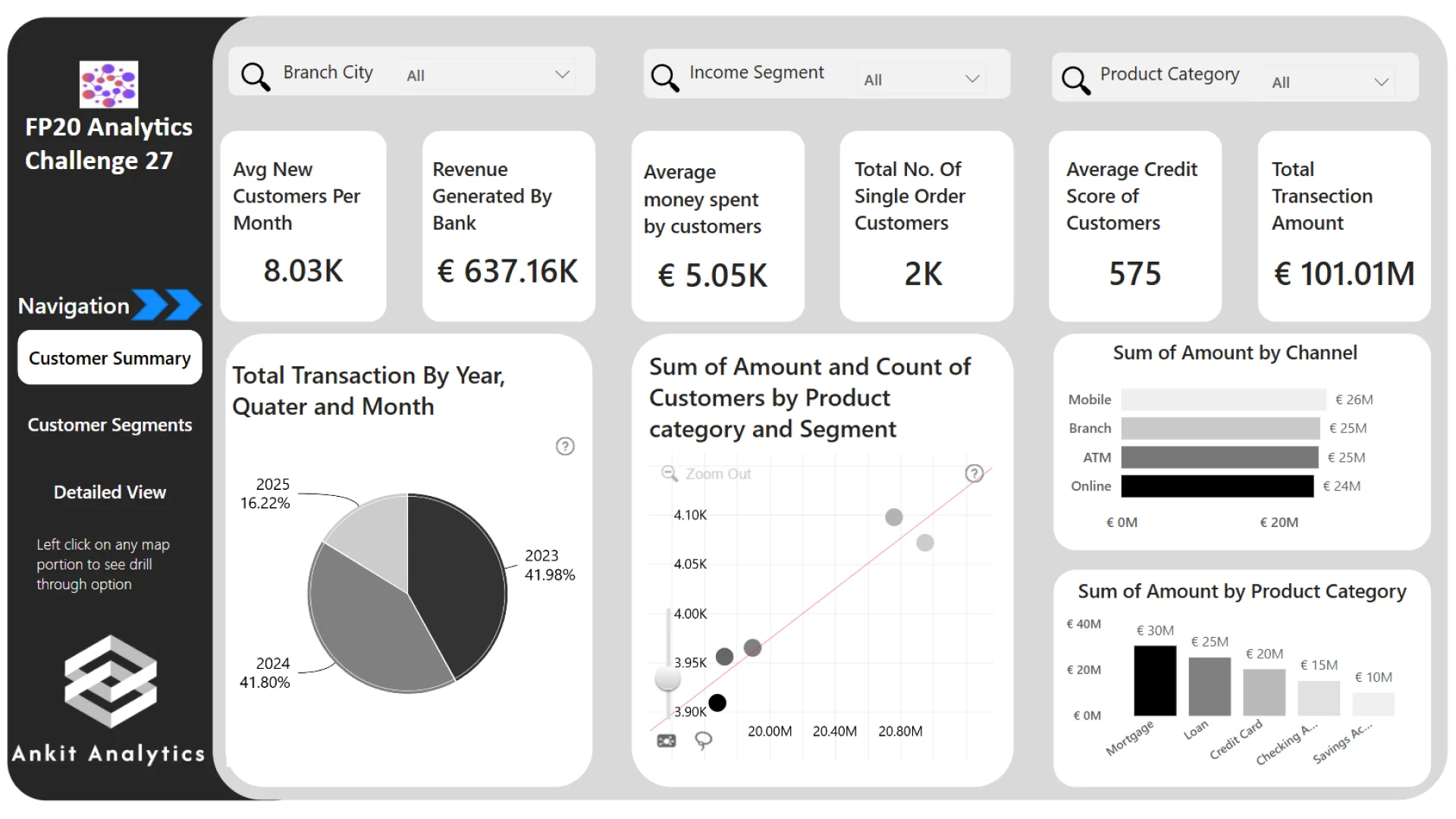
Task: Click the ATM channel bar
Action: [1219, 457]
